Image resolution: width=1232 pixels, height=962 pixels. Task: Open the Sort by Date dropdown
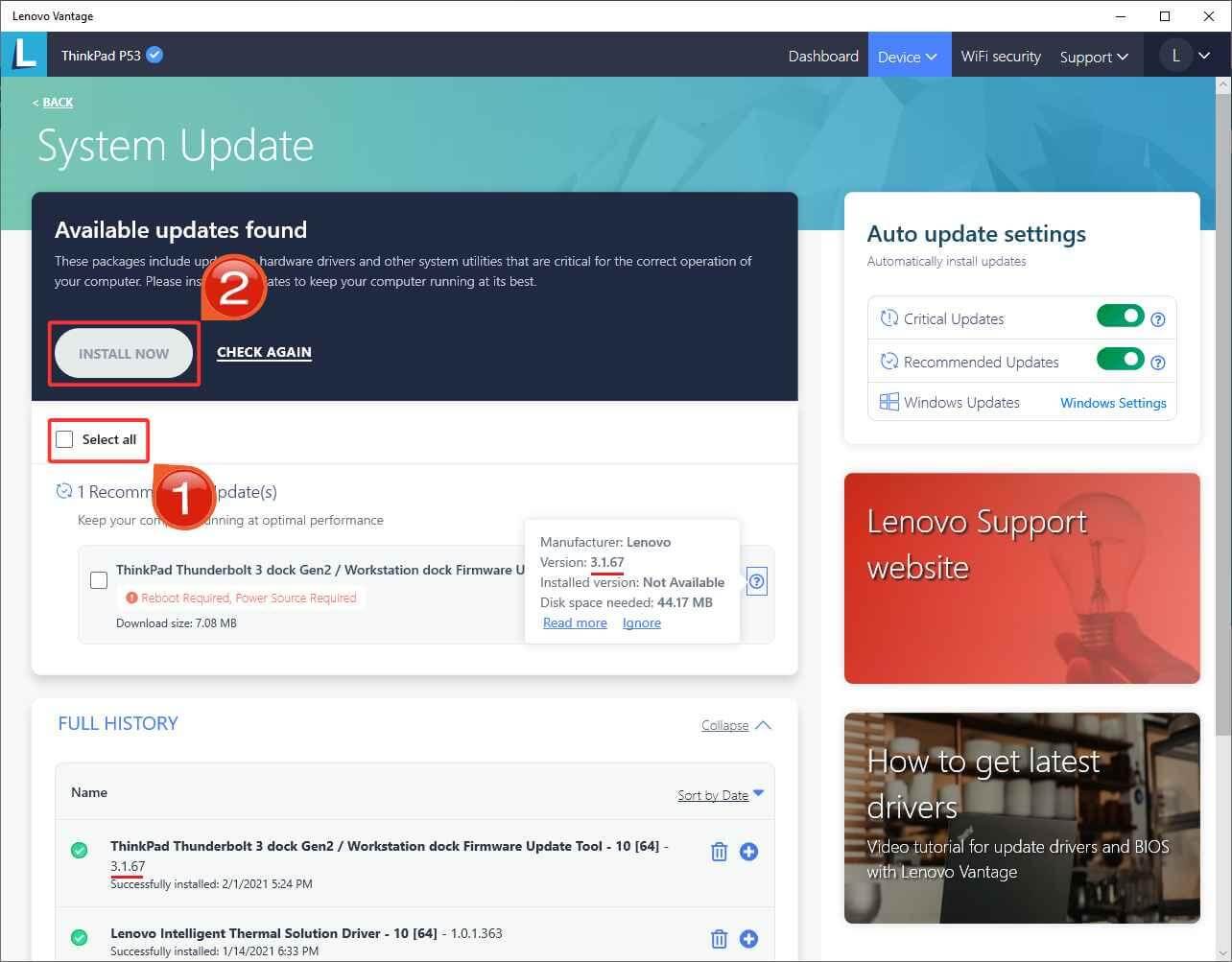721,794
